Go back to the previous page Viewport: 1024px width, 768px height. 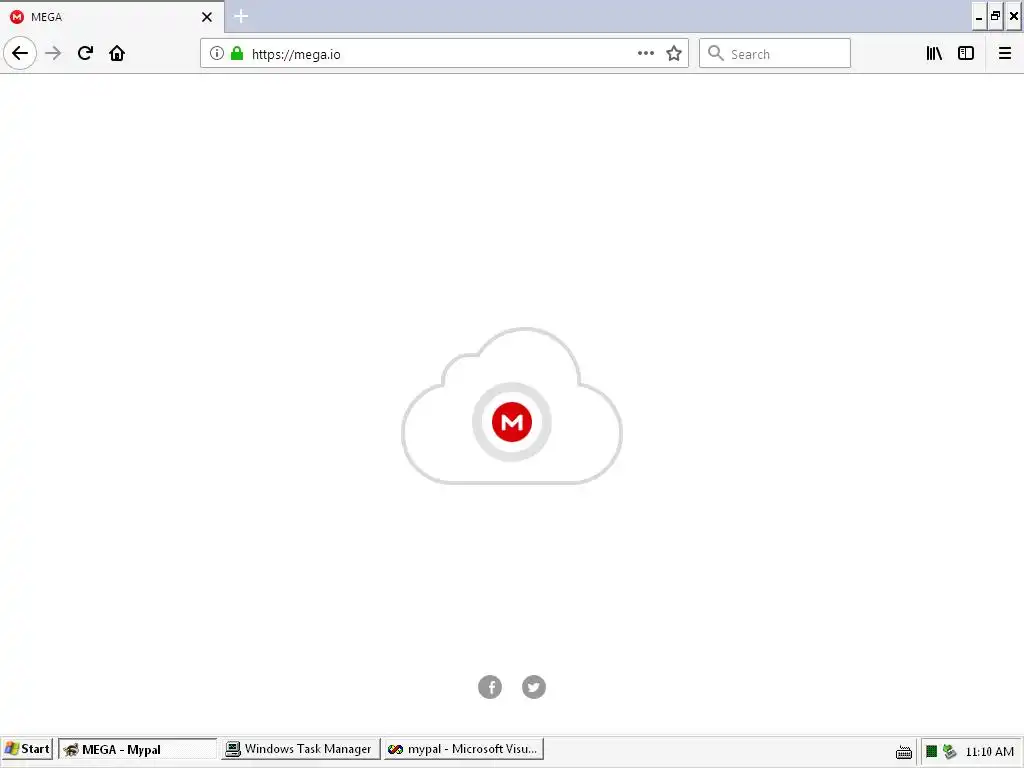(x=20, y=54)
